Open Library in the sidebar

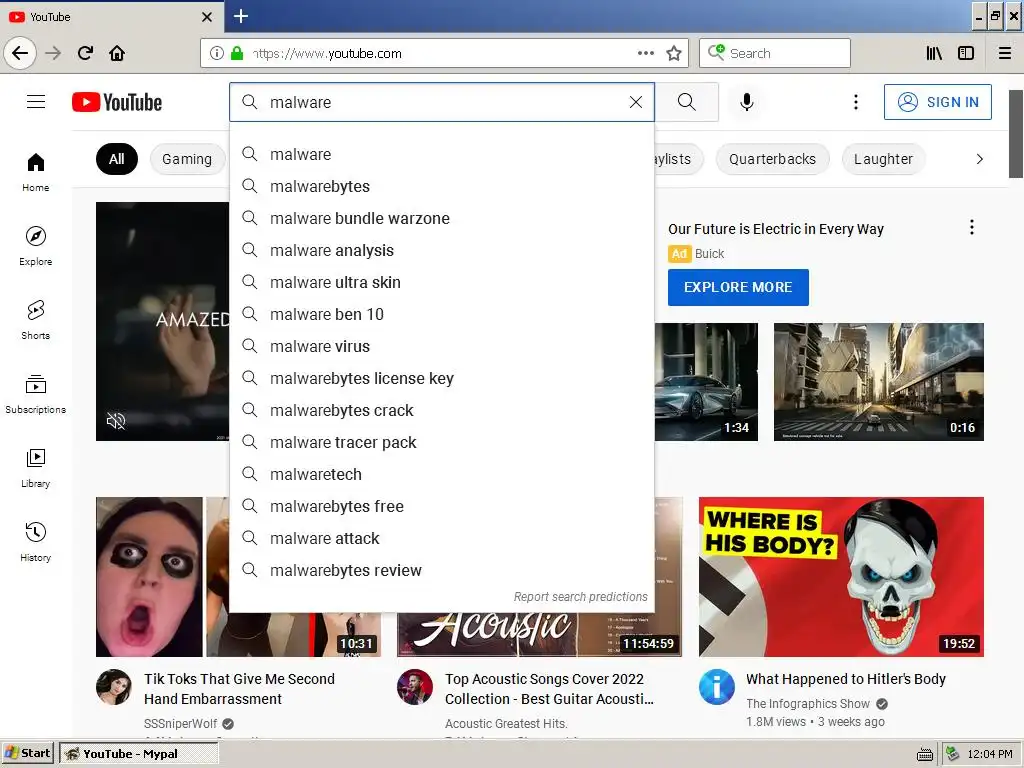[36, 468]
